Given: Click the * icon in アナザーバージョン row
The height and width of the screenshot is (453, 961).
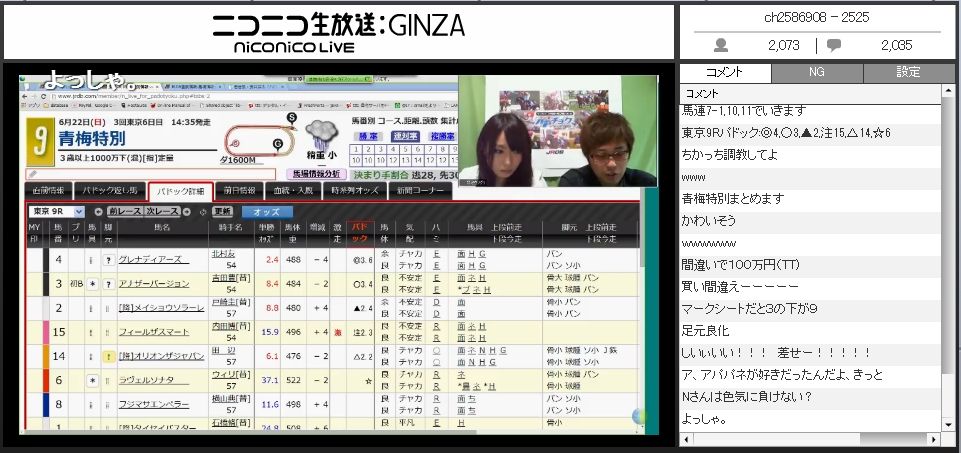Looking at the screenshot, I should pyautogui.click(x=92, y=284).
